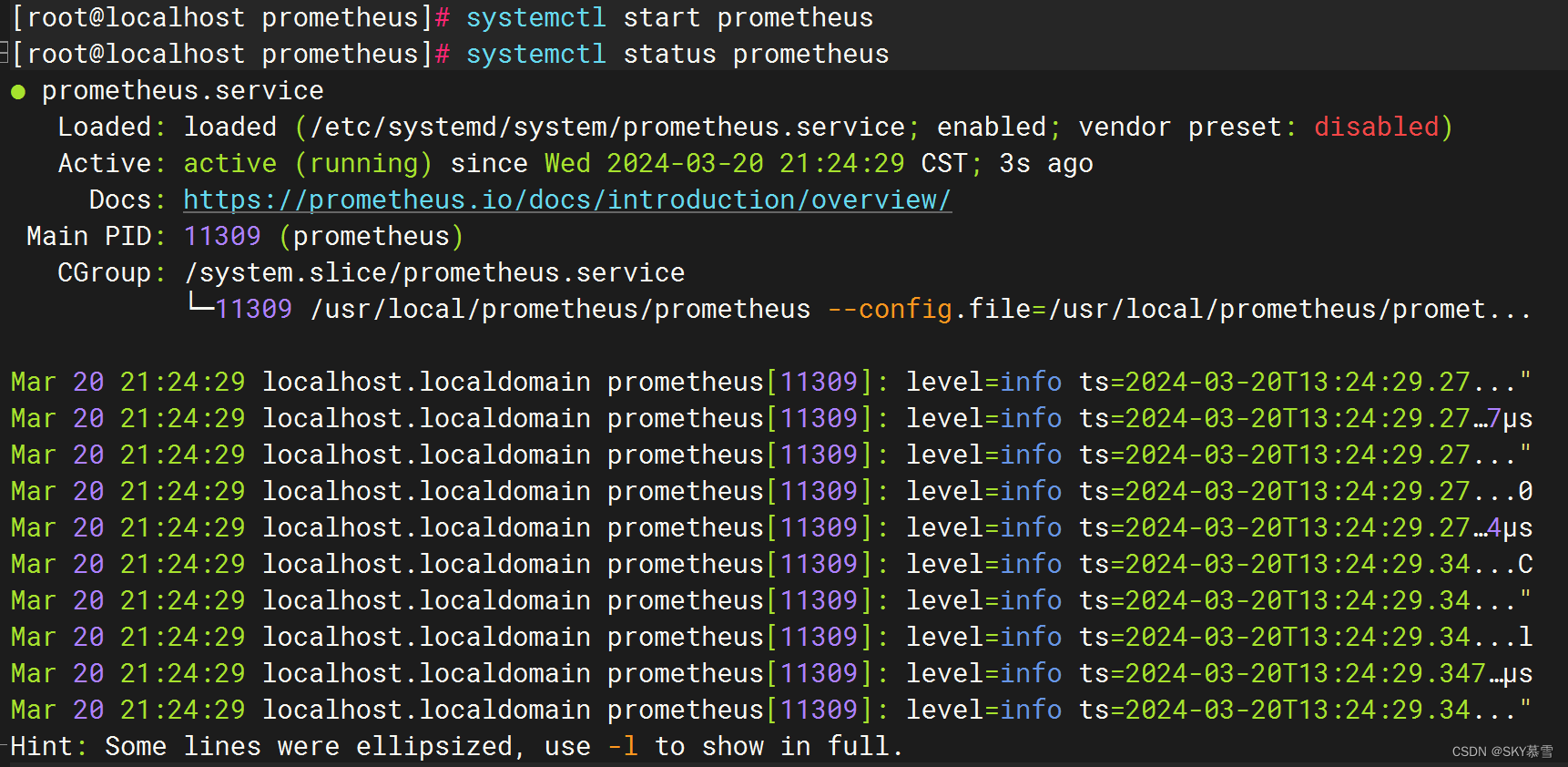Image resolution: width=1568 pixels, height=767 pixels.
Task: Select the 'systemctl status prometheus' command text
Action: click(x=677, y=54)
